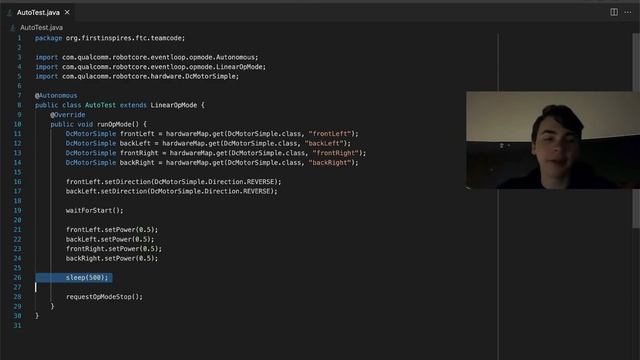Click backLeft.setPower(0.5) line
Screen dimensions: 640x360
coord(110,239)
